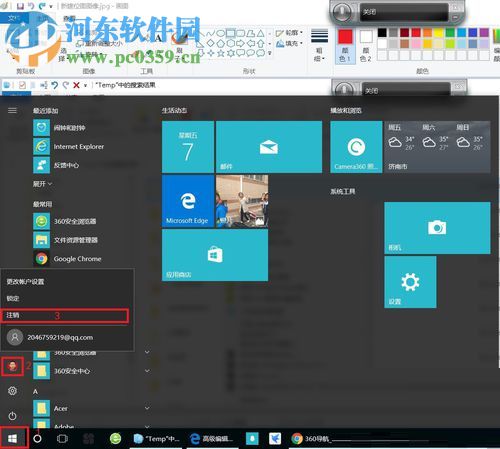This screenshot has width=500, height=449.
Task: Switch to the Chrome 360导航 window on the taskbar
Action: tap(312, 439)
